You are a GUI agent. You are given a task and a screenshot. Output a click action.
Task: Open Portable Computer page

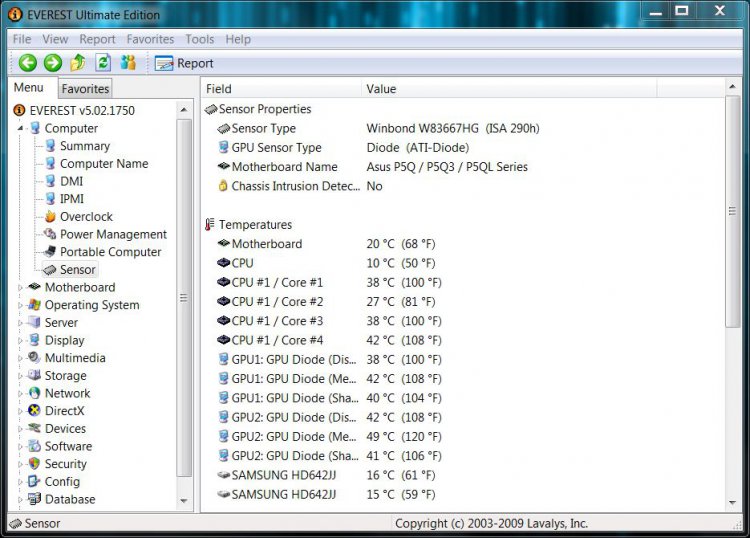tap(110, 252)
